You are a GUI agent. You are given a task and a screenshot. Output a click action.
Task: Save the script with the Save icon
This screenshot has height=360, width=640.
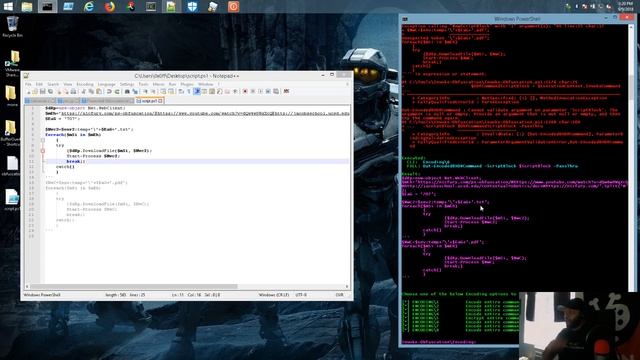point(42,91)
